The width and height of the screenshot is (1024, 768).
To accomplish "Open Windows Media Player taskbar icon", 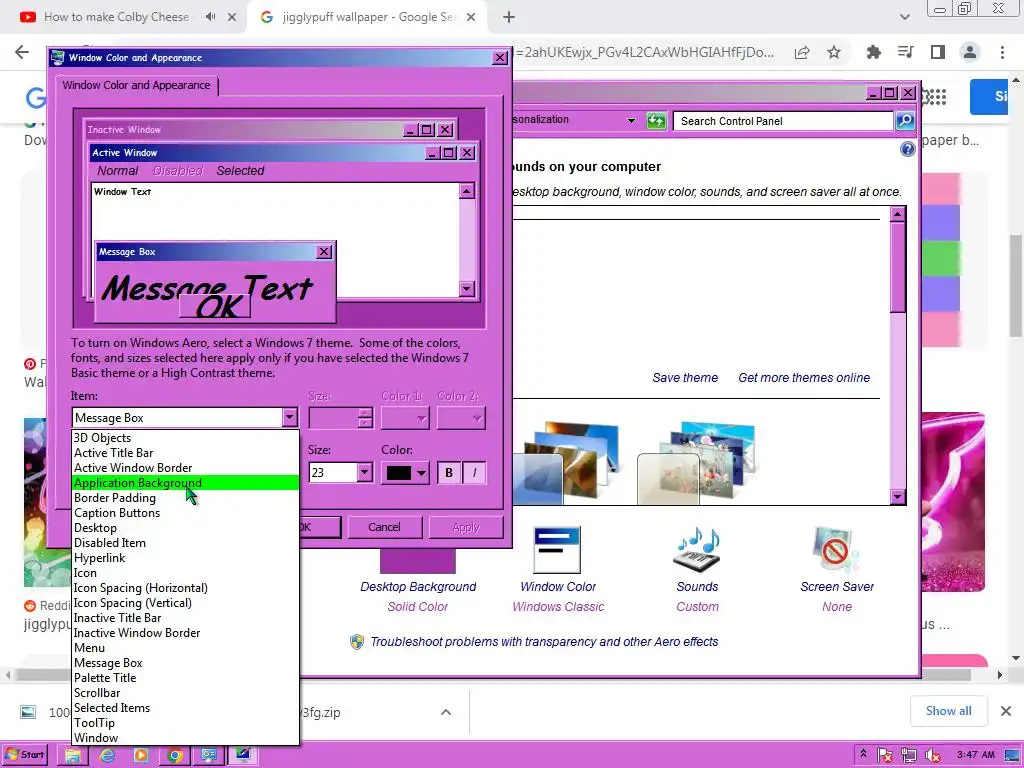I will [x=140, y=756].
